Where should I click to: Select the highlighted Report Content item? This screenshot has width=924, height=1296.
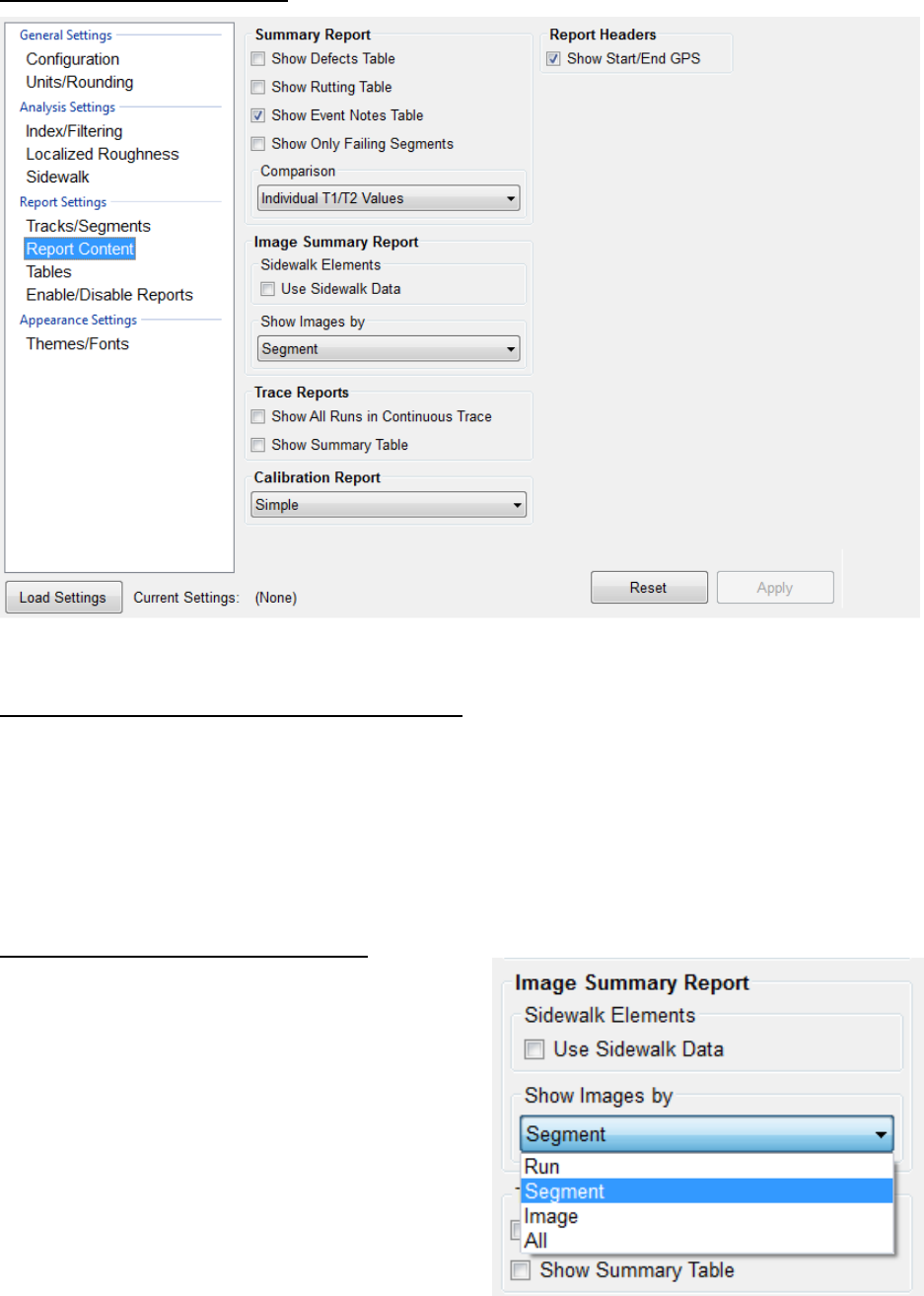[80, 249]
